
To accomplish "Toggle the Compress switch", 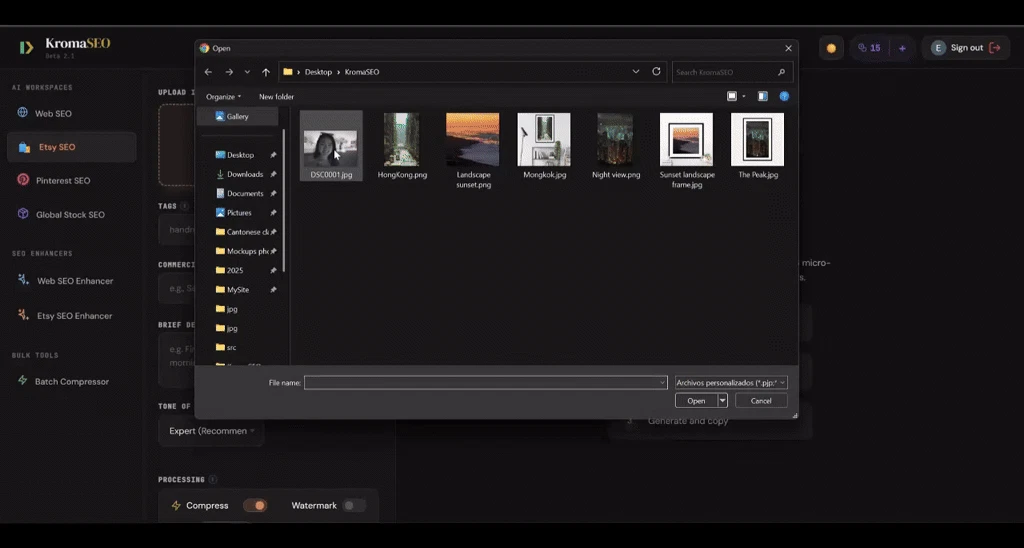I will [x=255, y=505].
